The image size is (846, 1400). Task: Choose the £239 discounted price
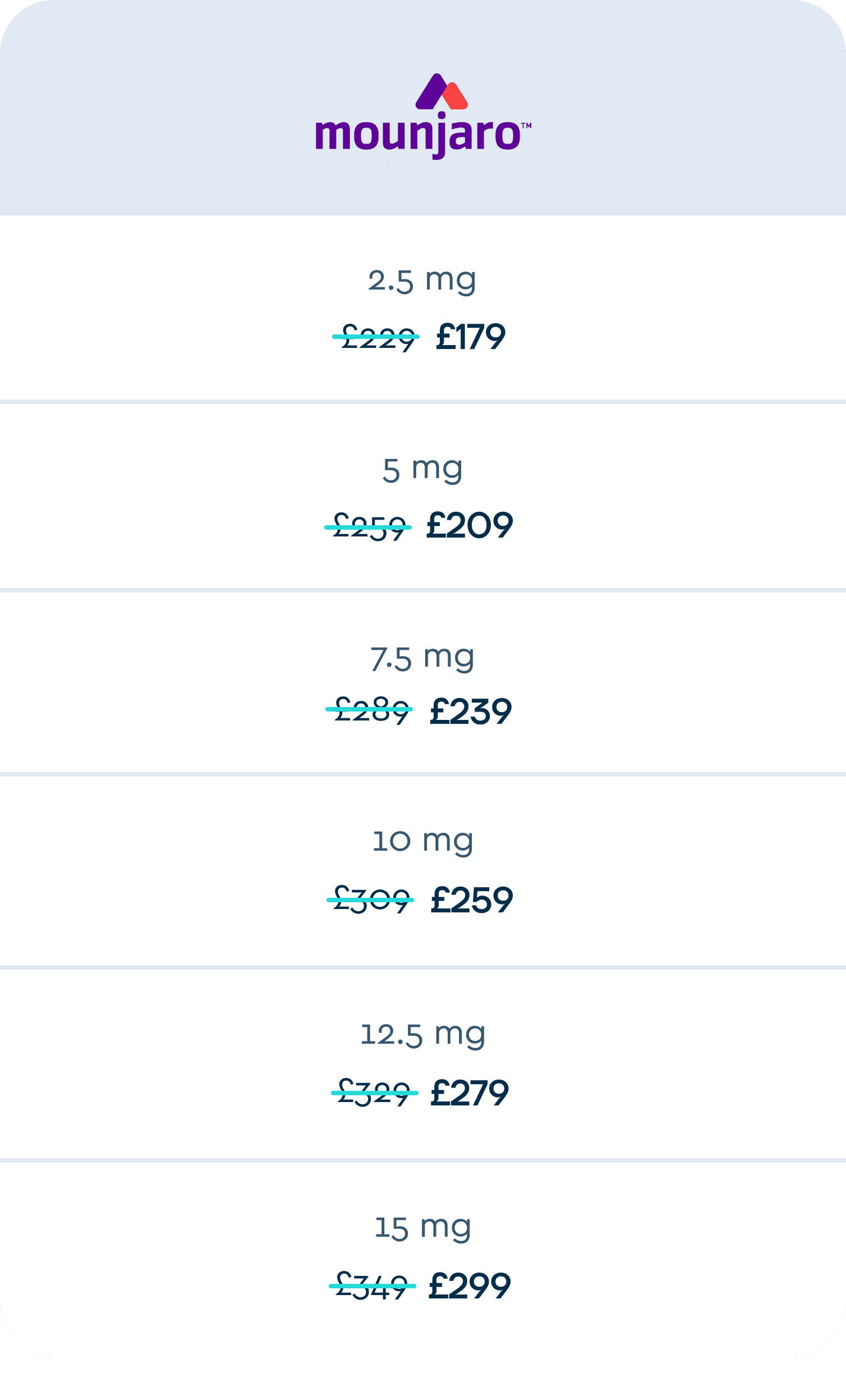click(471, 712)
